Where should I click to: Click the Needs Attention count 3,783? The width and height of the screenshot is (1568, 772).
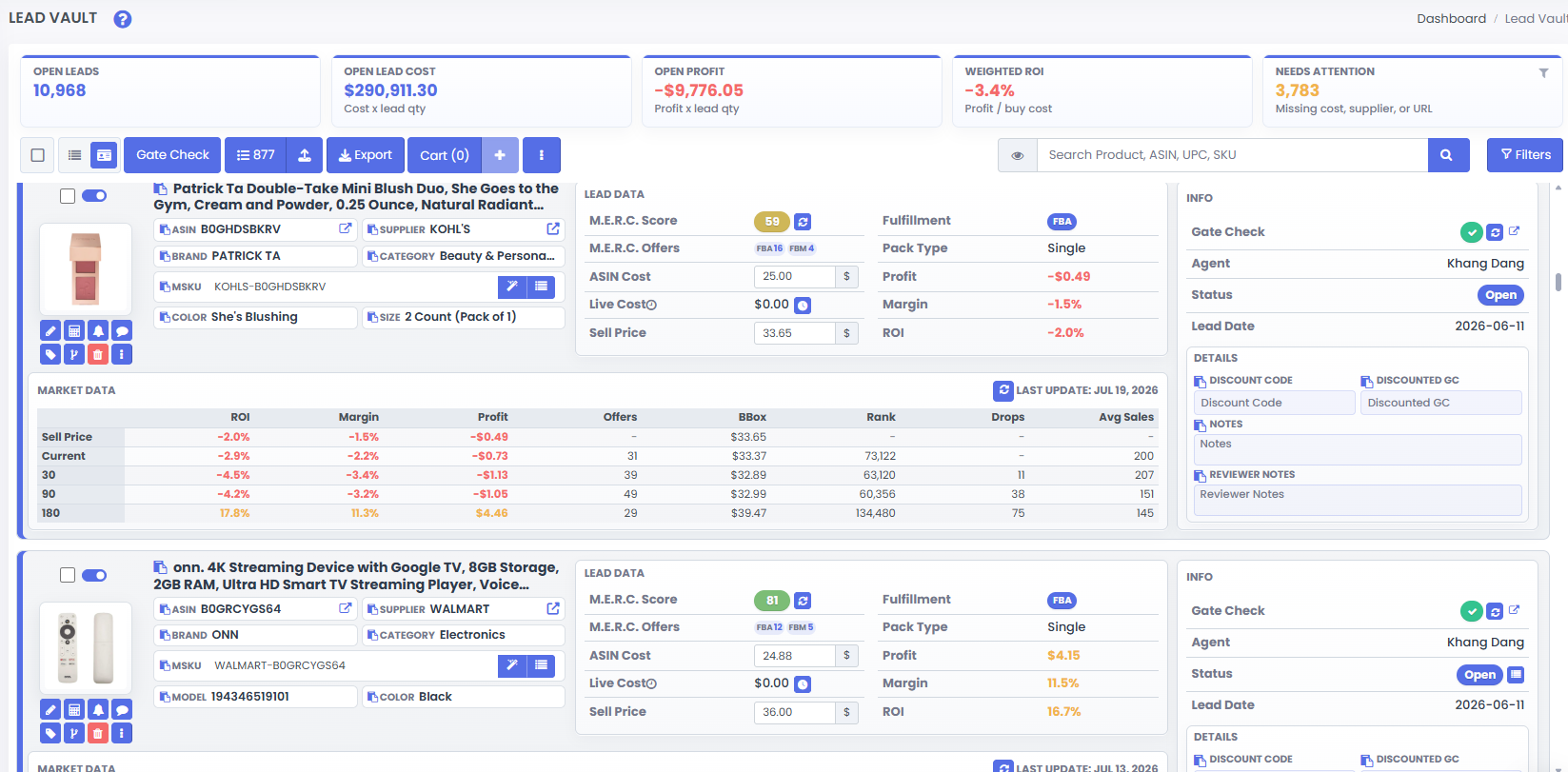pyautogui.click(x=1297, y=90)
